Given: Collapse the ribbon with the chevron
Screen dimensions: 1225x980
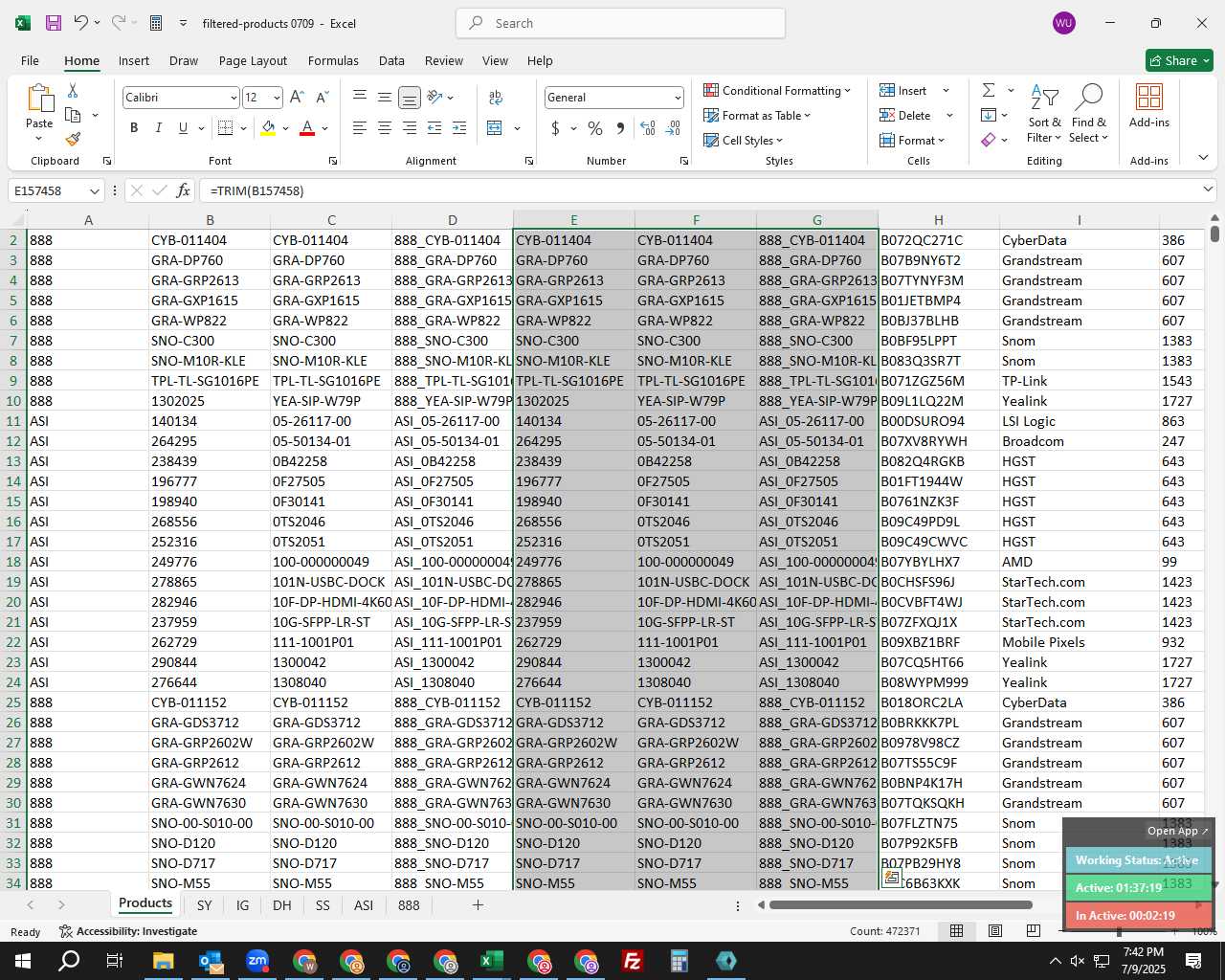Looking at the screenshot, I should [x=1203, y=157].
